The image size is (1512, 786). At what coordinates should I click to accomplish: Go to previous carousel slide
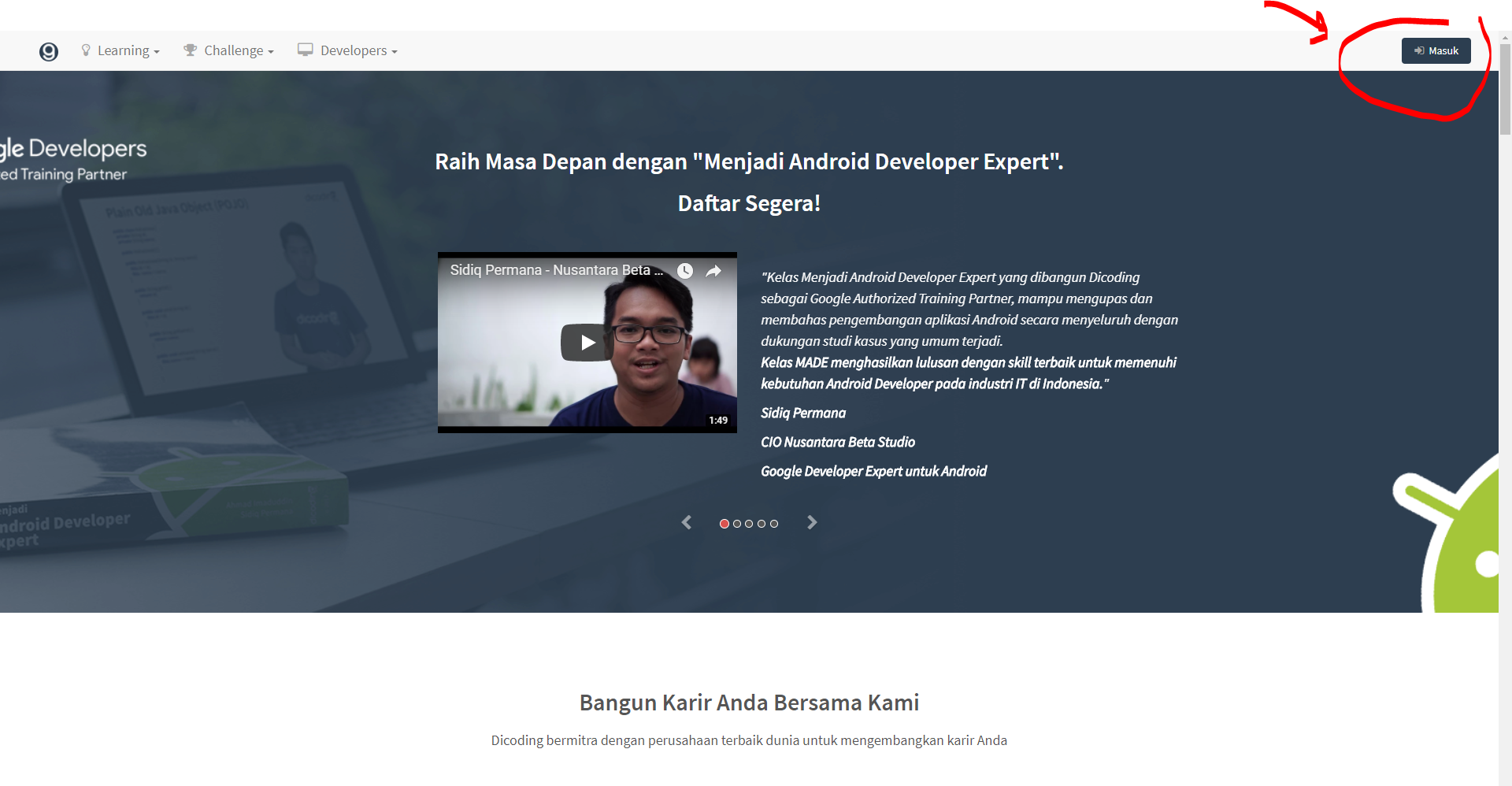coord(687,522)
